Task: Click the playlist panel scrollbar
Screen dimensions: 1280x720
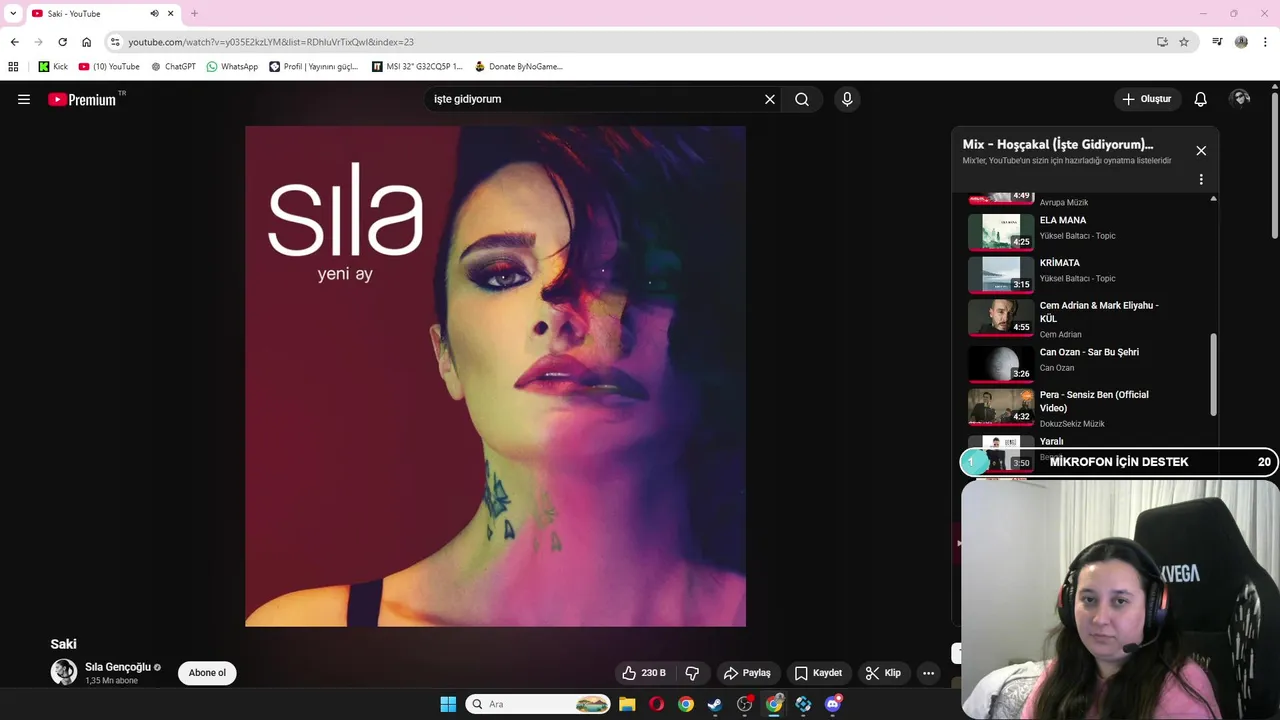Action: [x=1214, y=374]
